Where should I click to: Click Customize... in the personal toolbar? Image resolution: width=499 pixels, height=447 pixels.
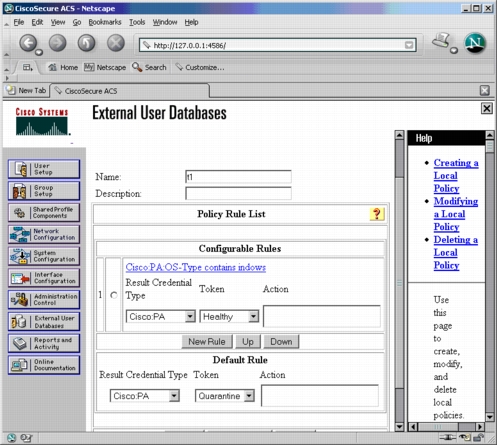coord(200,68)
